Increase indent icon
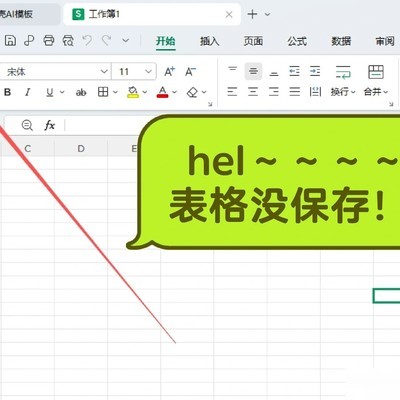This screenshot has height=400, width=400. [315, 71]
